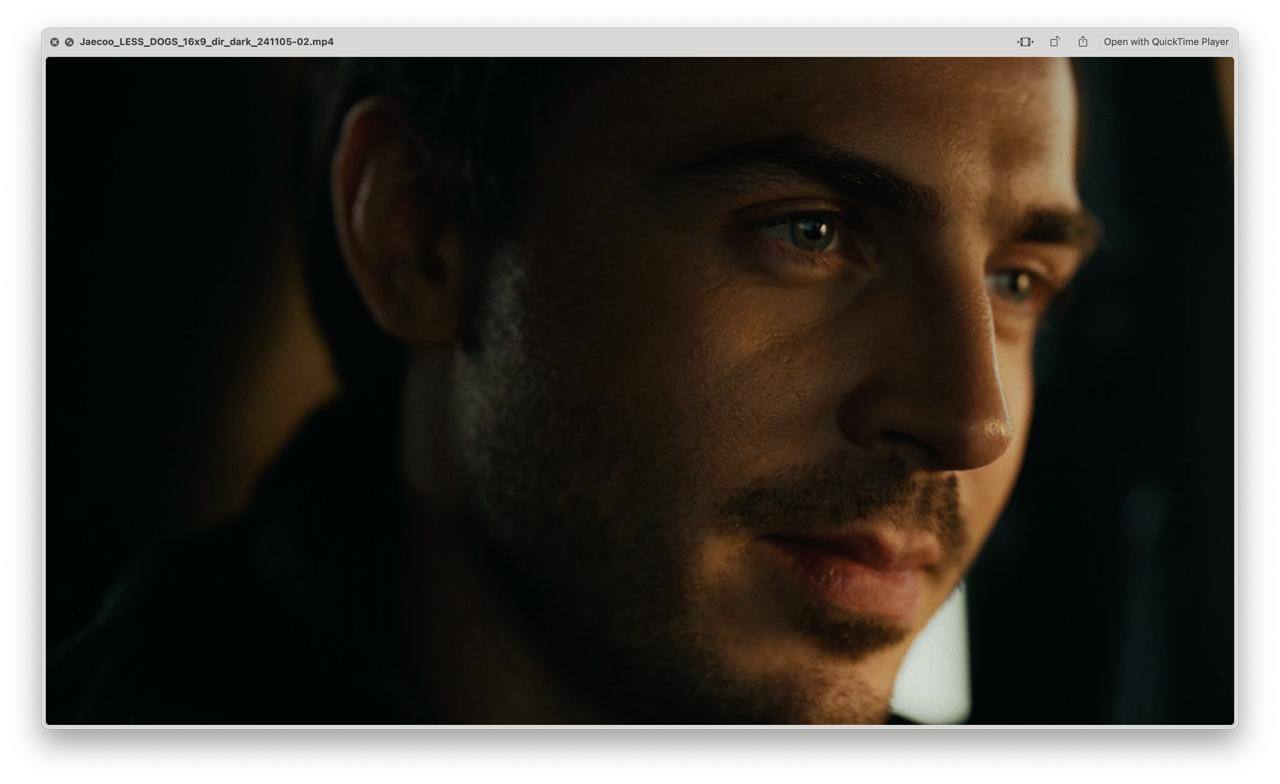1280x784 pixels.
Task: Click the Trim video icon
Action: (x=1025, y=42)
